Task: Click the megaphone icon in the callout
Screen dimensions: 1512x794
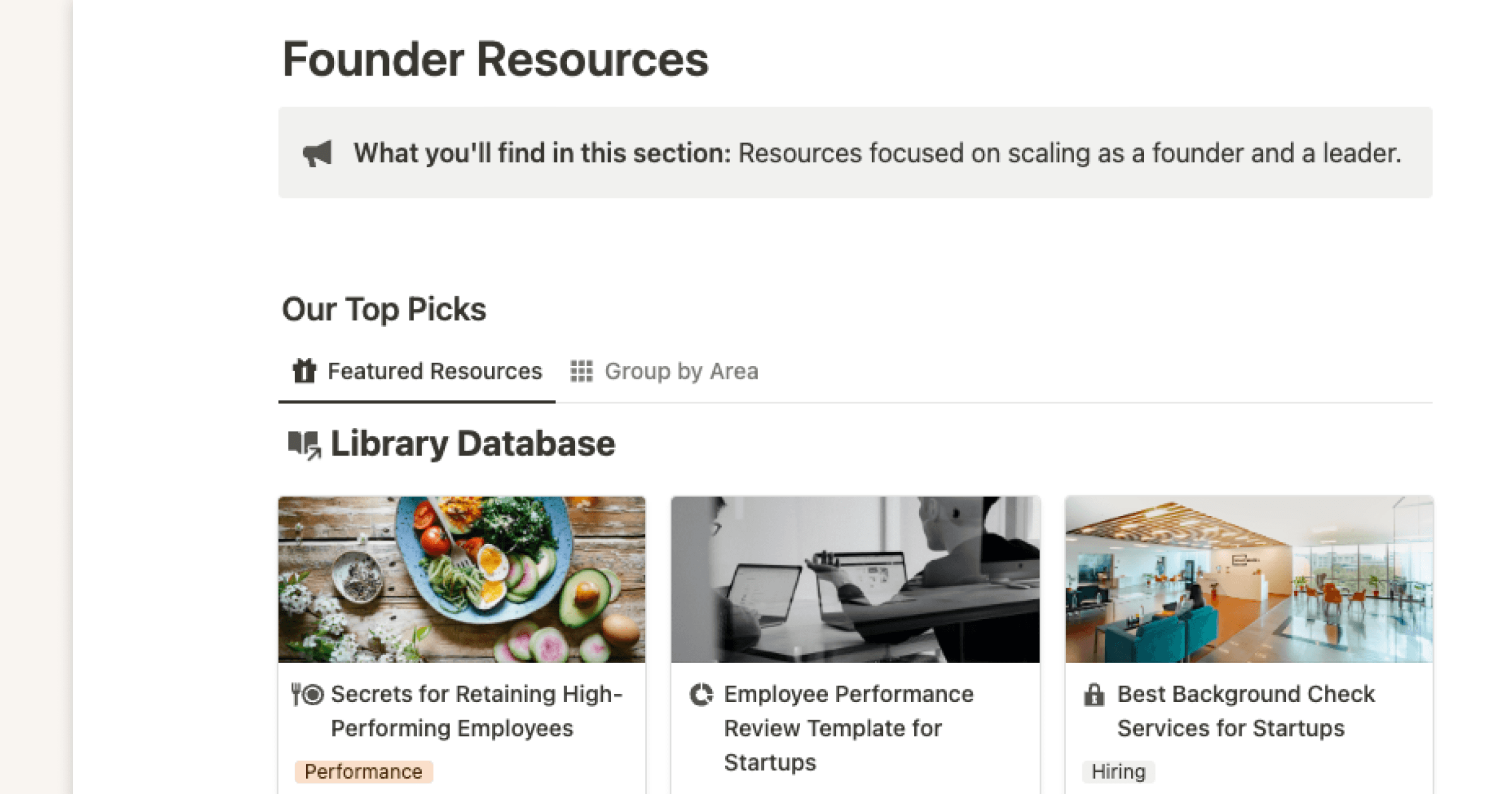Action: coord(318,153)
